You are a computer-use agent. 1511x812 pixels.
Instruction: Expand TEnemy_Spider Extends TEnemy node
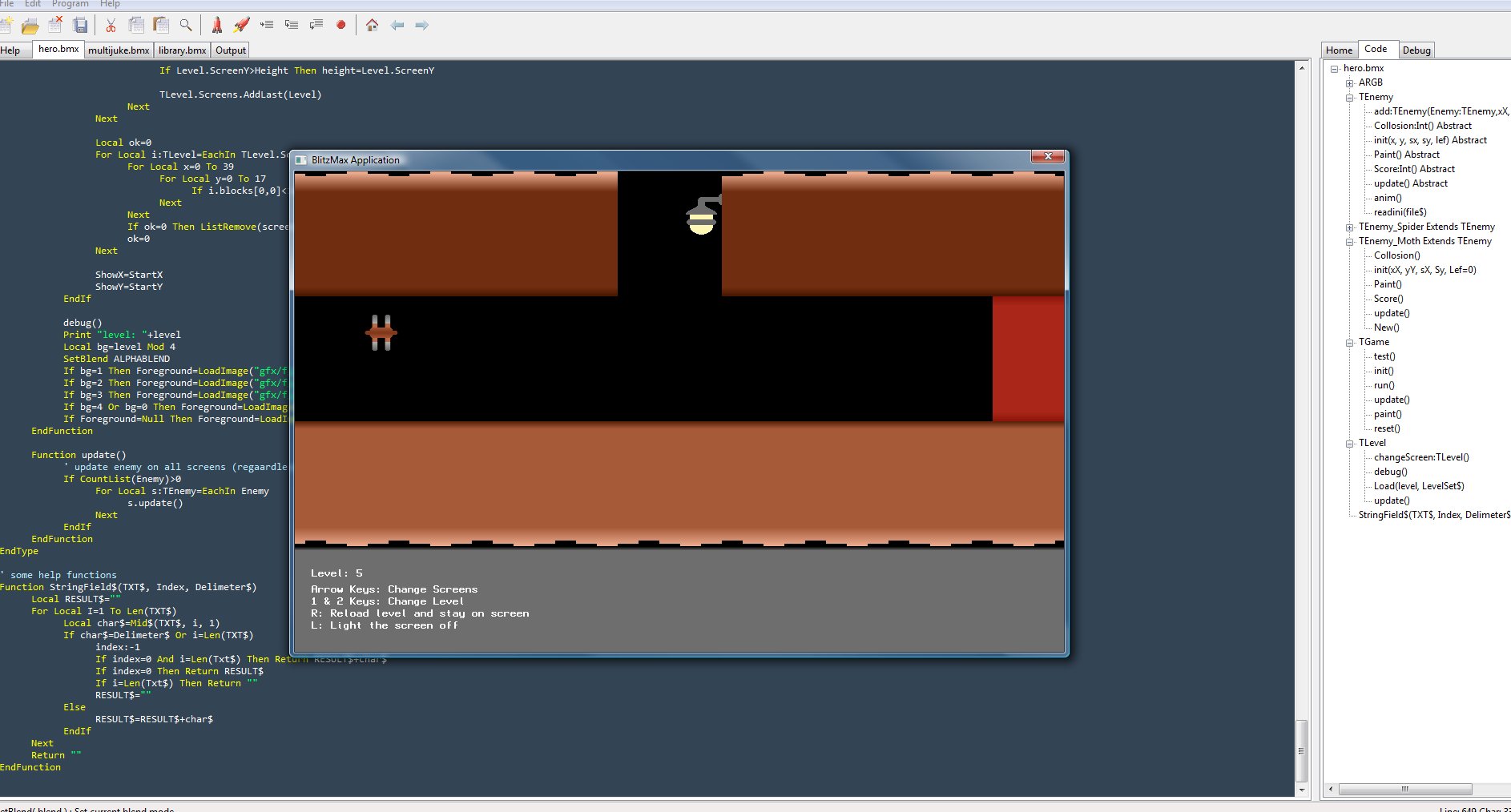[1350, 227]
